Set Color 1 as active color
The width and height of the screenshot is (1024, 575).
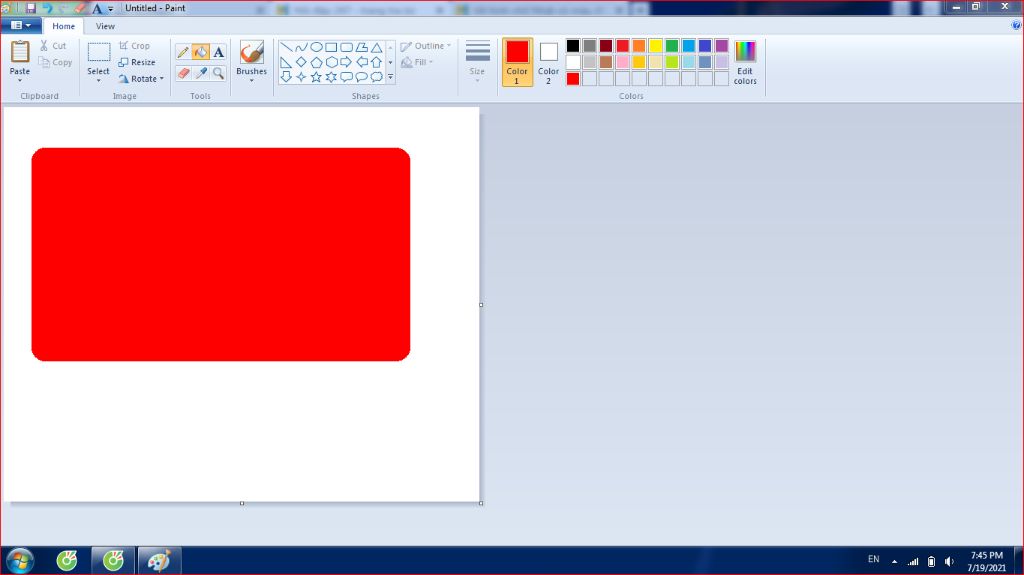(x=517, y=61)
